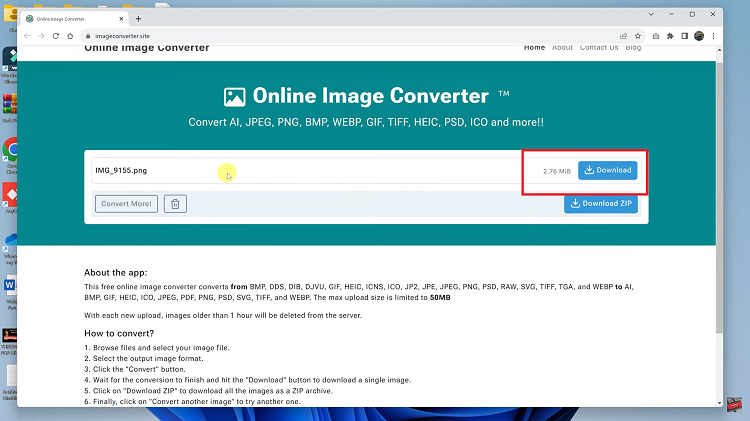Open the red AnyDesk desktop shortcut
Image resolution: width=750 pixels, height=421 pixels.
10,197
